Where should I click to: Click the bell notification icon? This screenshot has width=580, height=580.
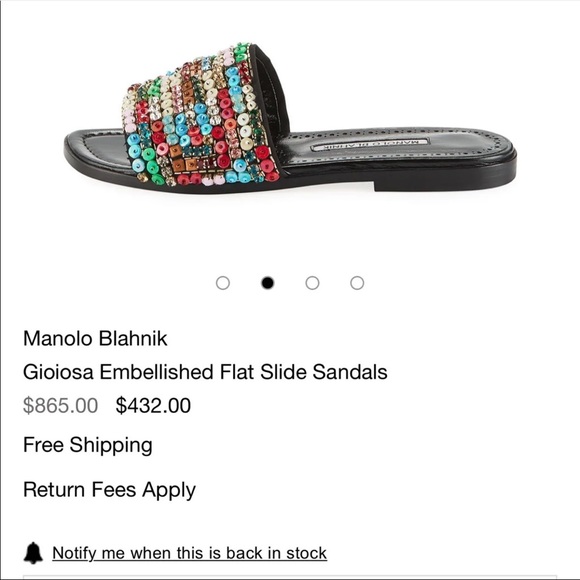pyautogui.click(x=33, y=553)
